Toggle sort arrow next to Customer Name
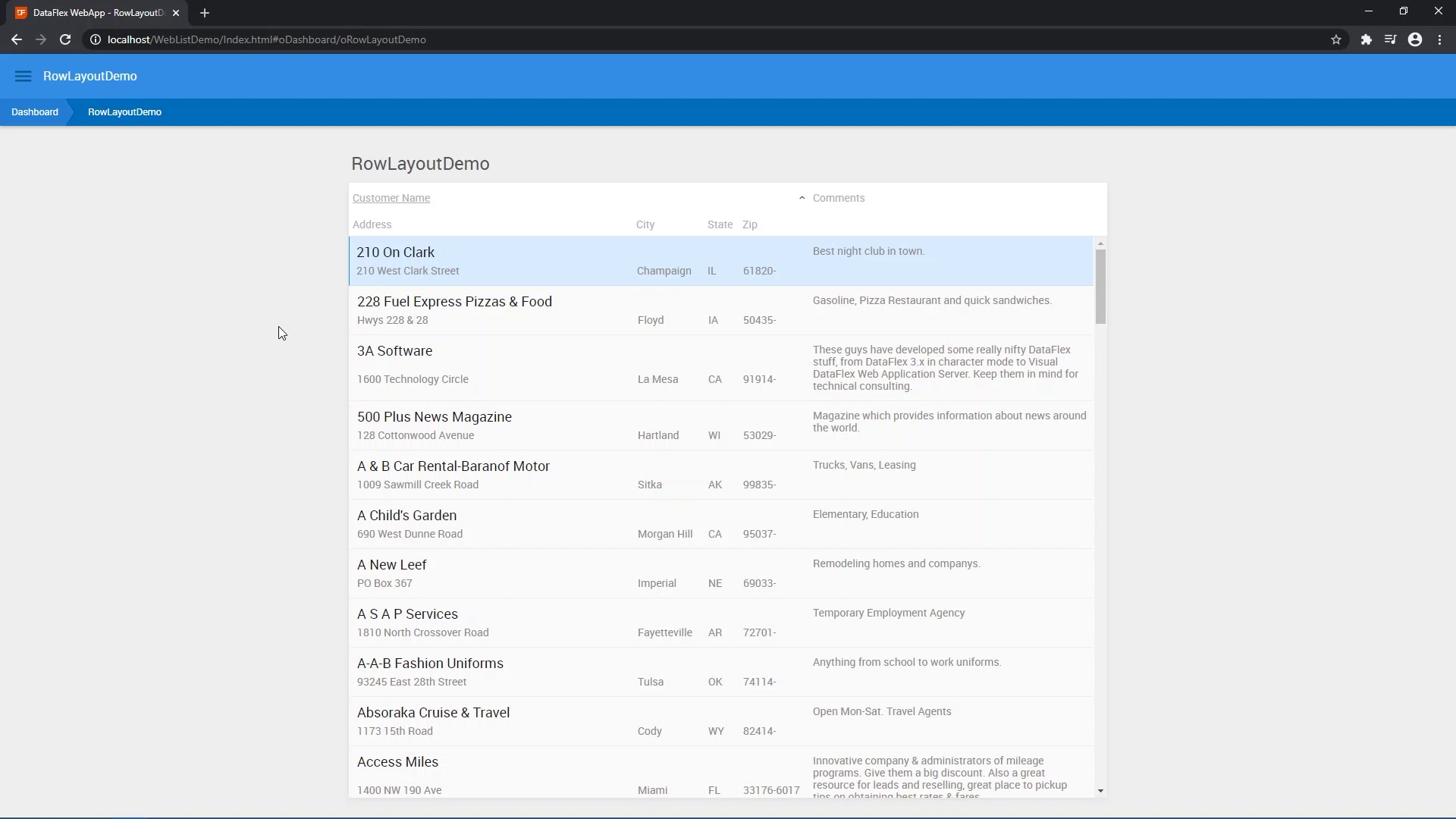This screenshot has width=1456, height=819. pyautogui.click(x=802, y=198)
